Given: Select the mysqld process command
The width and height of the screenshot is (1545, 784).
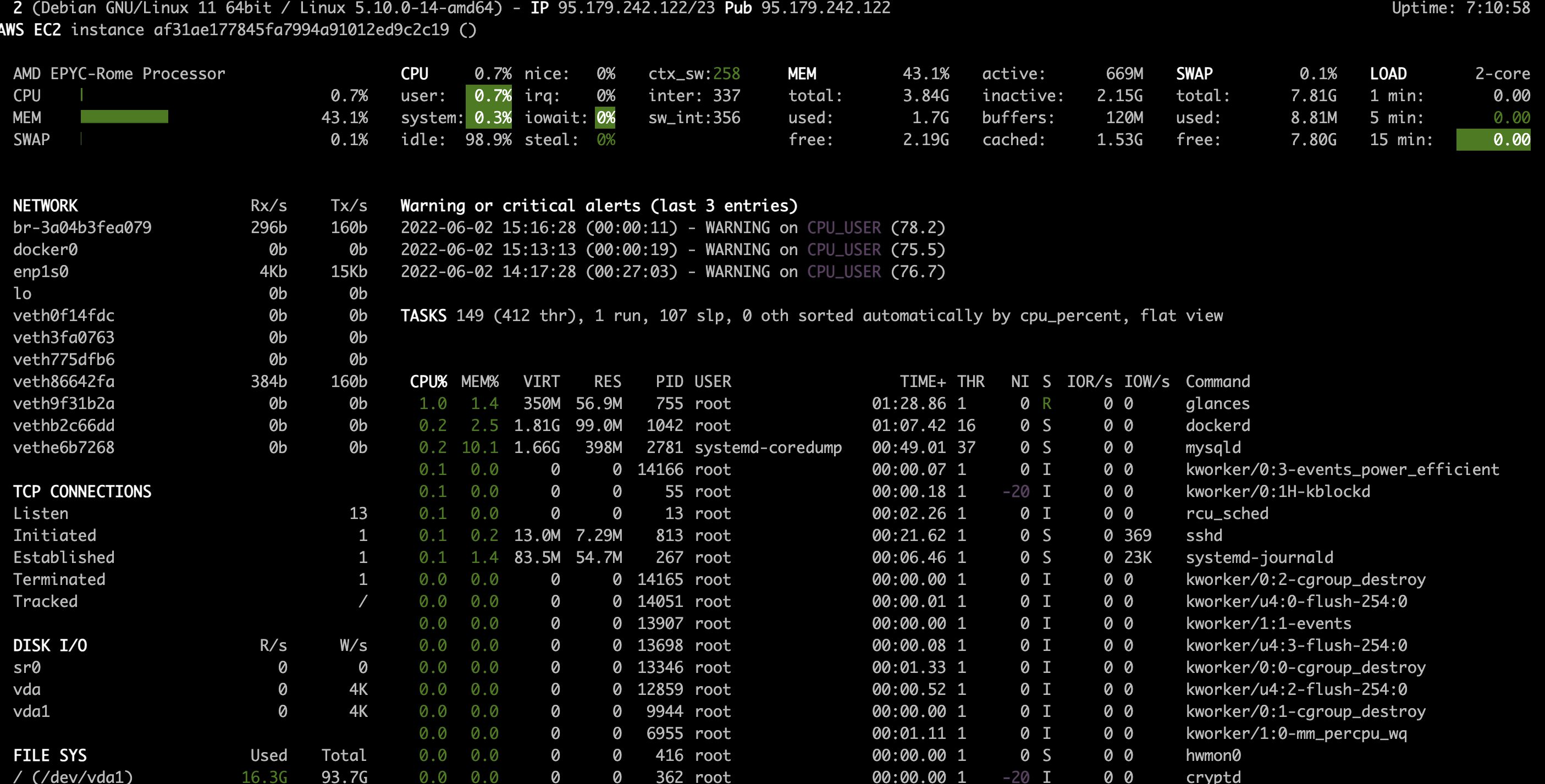Looking at the screenshot, I should 1213,448.
